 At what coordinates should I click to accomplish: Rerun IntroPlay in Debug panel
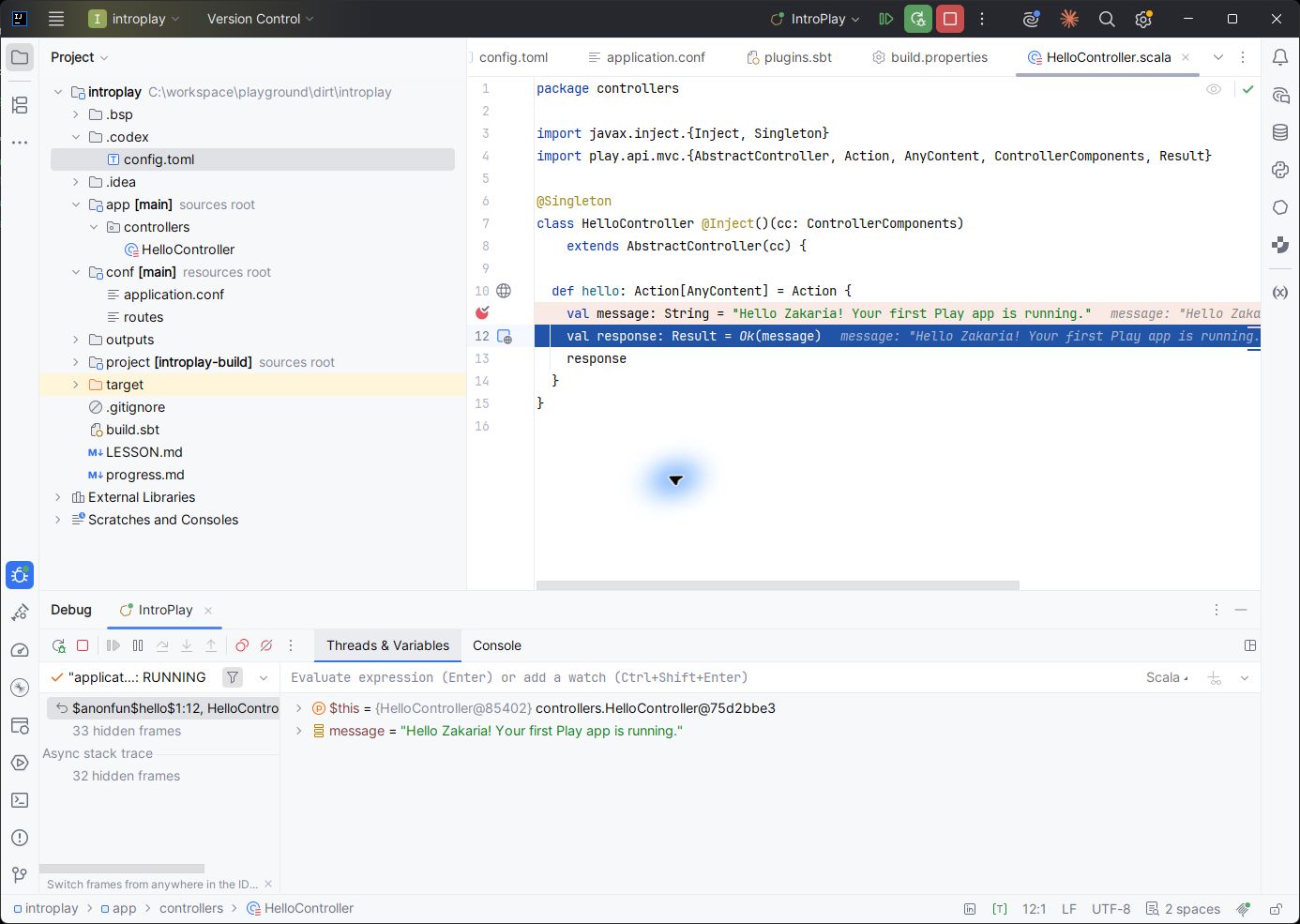pyautogui.click(x=59, y=645)
